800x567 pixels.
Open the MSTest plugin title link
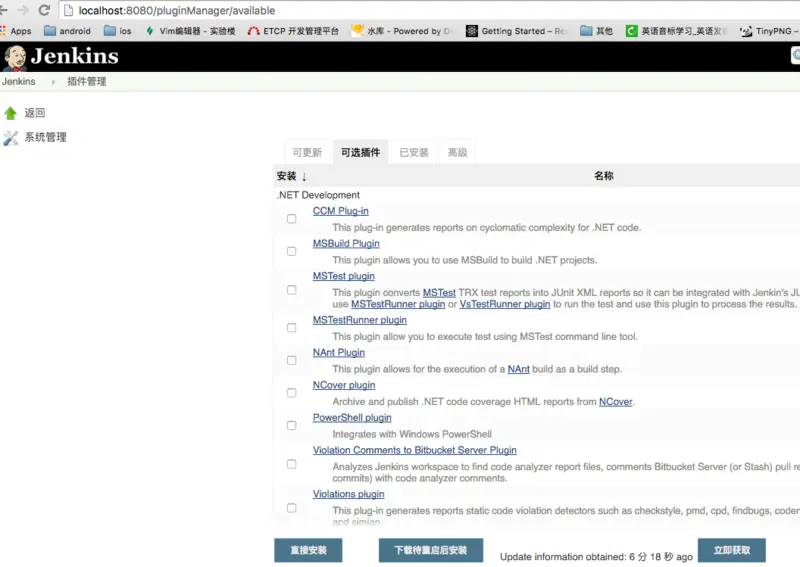343,276
